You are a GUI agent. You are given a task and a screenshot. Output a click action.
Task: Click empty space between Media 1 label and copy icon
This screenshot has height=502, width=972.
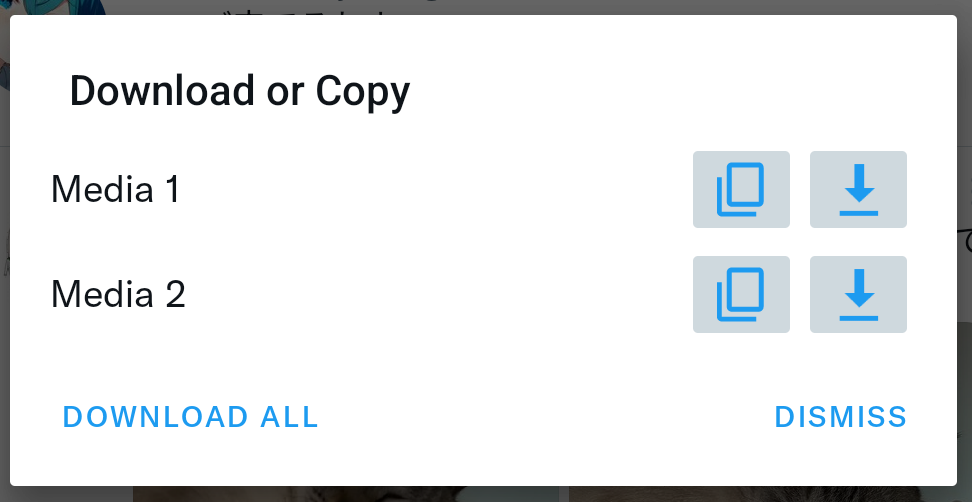[434, 189]
